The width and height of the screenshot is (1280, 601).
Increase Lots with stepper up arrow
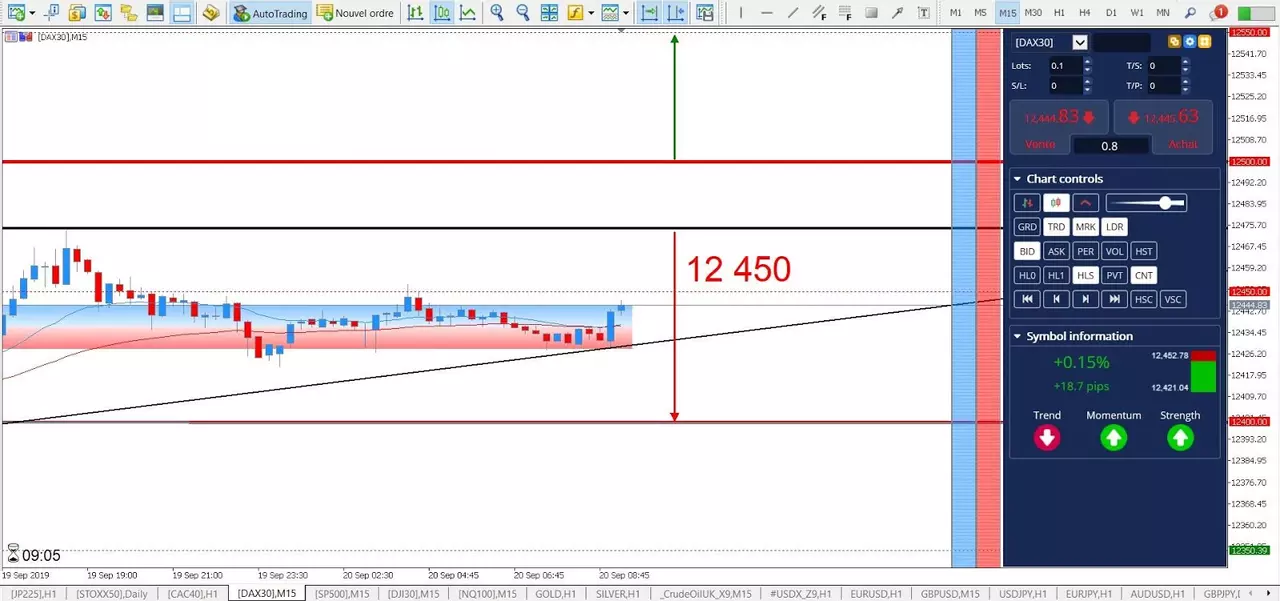pyautogui.click(x=1087, y=61)
